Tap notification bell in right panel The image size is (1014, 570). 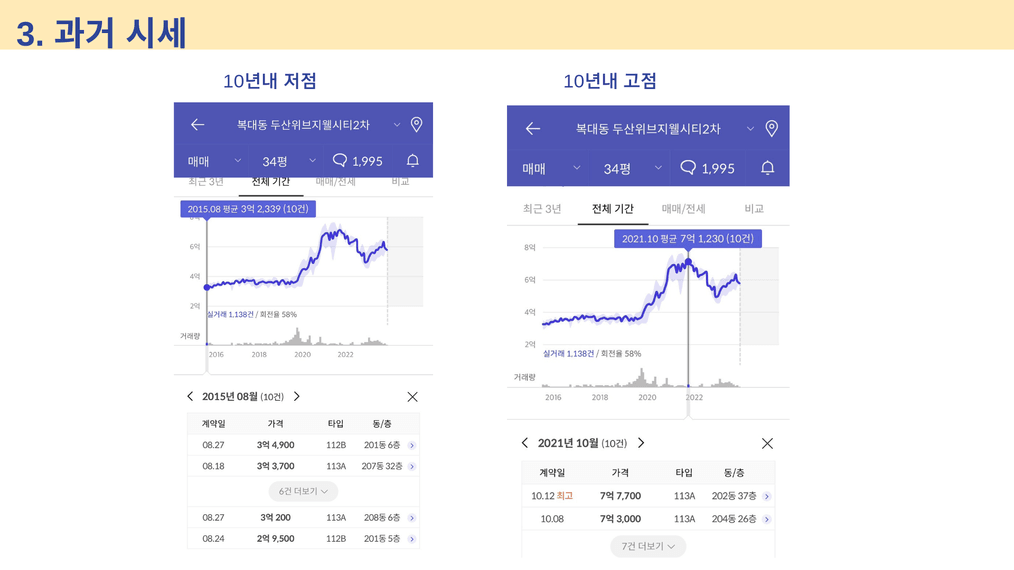pos(767,168)
